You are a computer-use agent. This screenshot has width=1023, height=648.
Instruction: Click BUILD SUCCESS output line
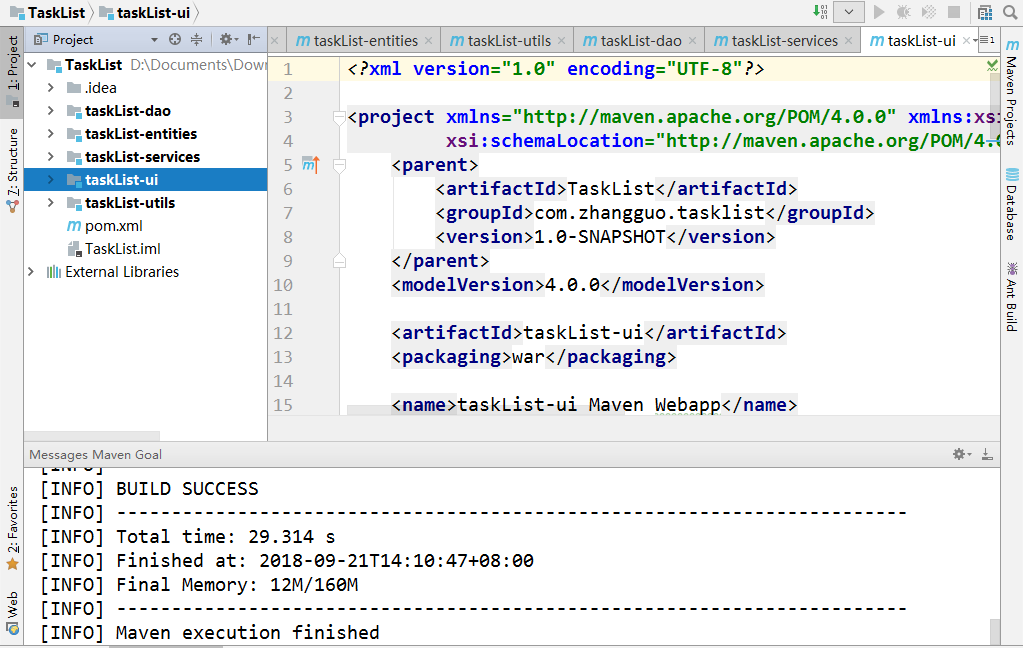149,489
